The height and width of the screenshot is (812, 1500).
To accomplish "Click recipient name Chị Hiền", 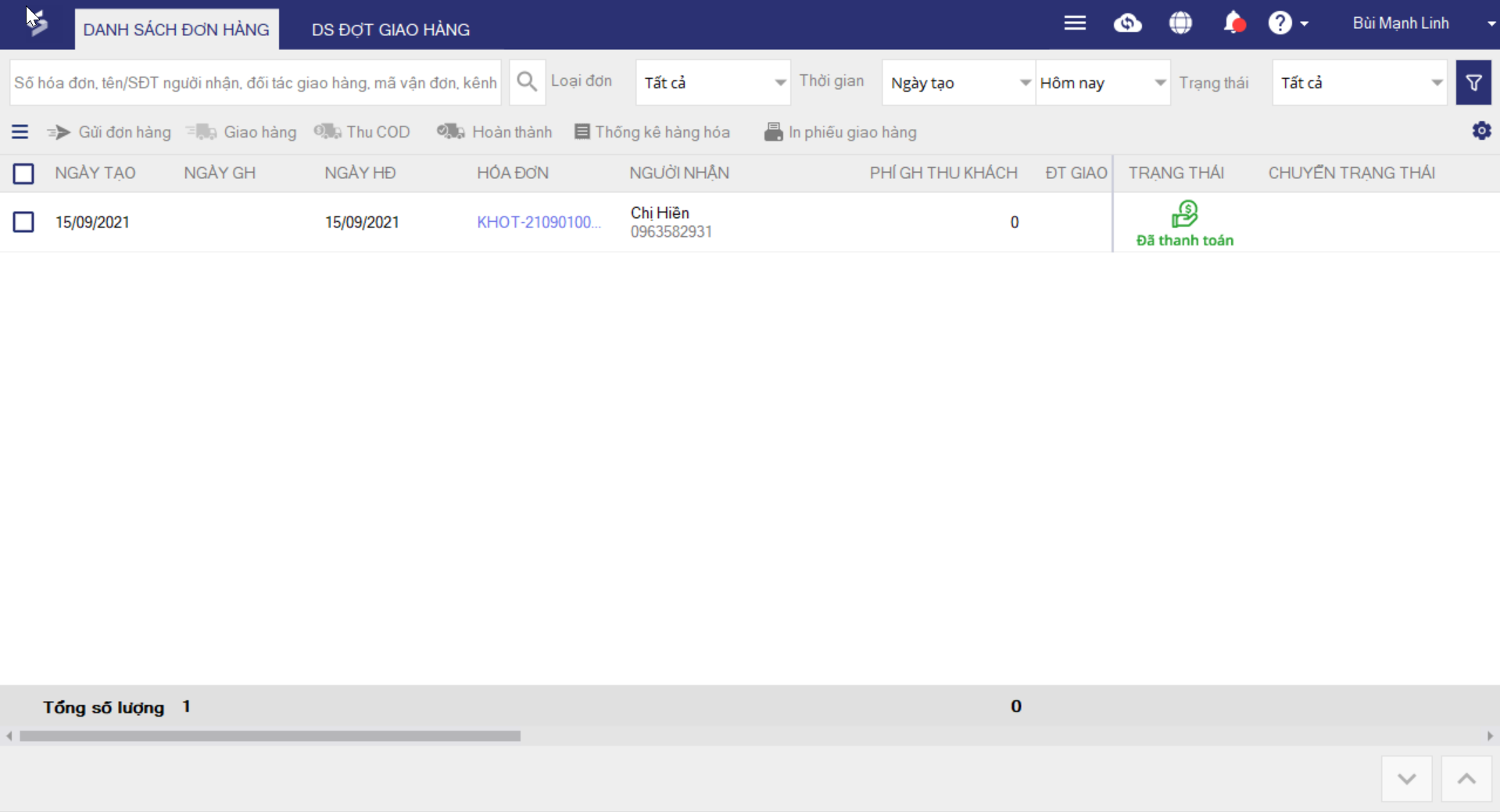I will pyautogui.click(x=660, y=213).
